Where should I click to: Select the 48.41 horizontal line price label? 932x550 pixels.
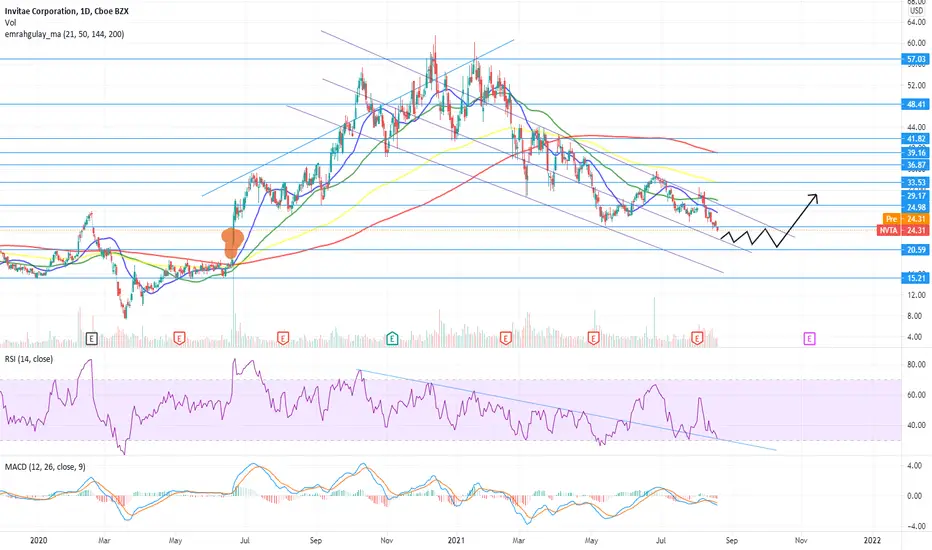point(916,104)
